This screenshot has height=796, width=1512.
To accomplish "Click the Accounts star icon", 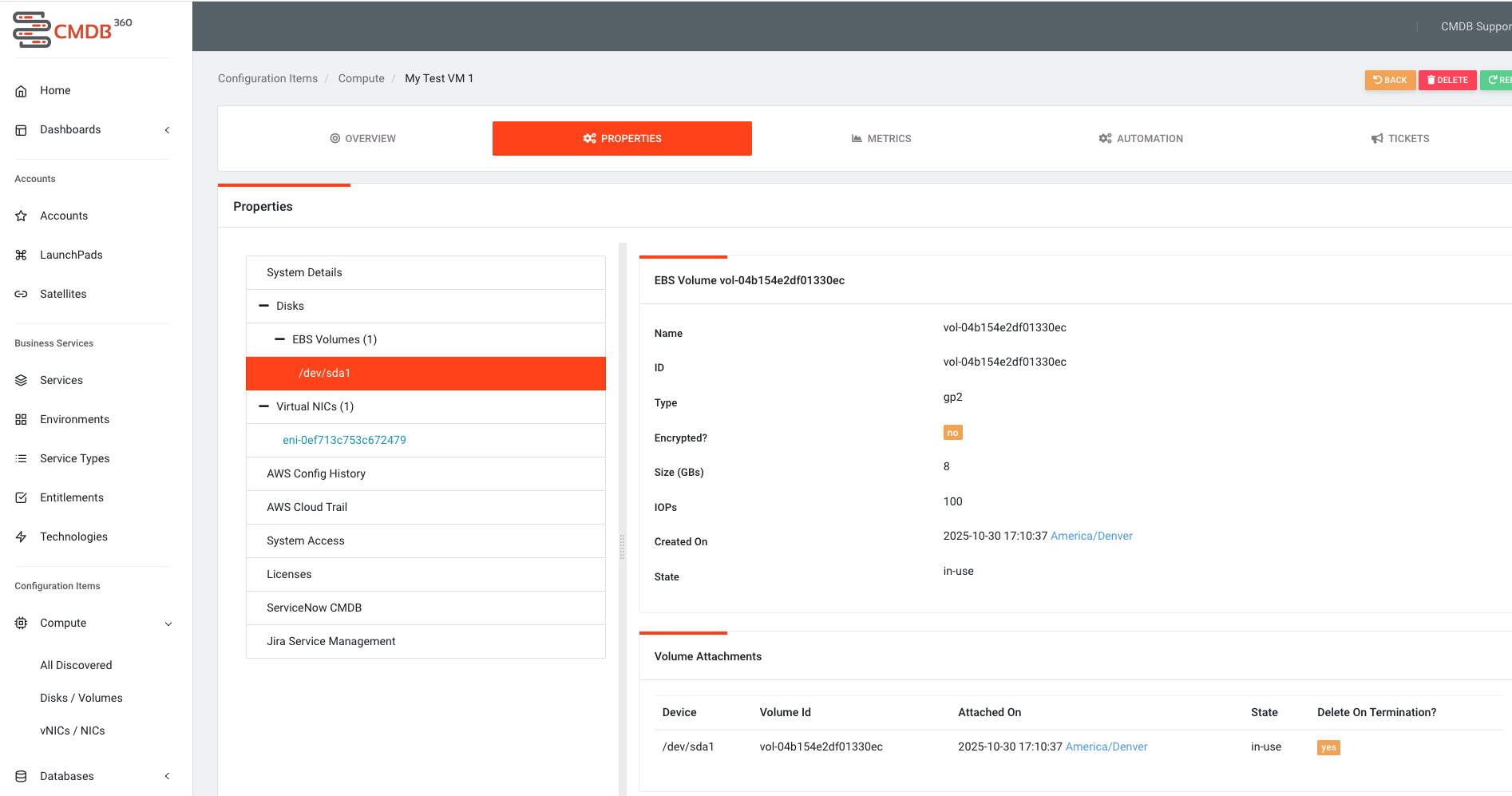I will tap(22, 216).
